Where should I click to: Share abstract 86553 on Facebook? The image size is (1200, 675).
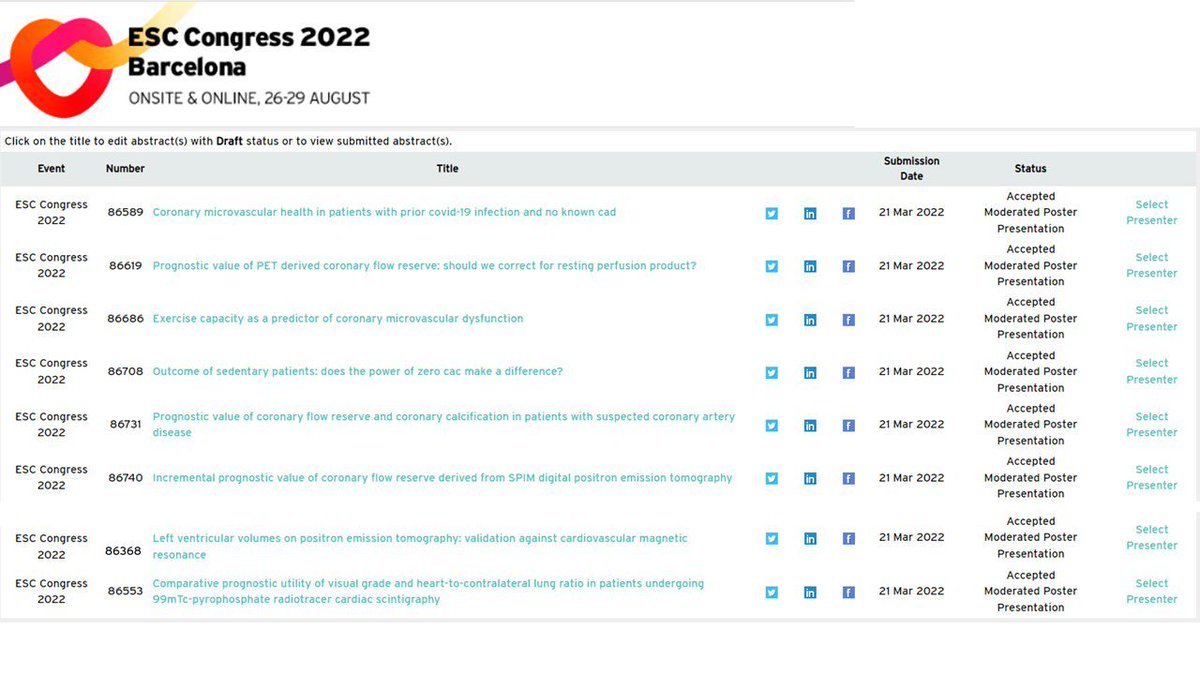[x=848, y=592]
